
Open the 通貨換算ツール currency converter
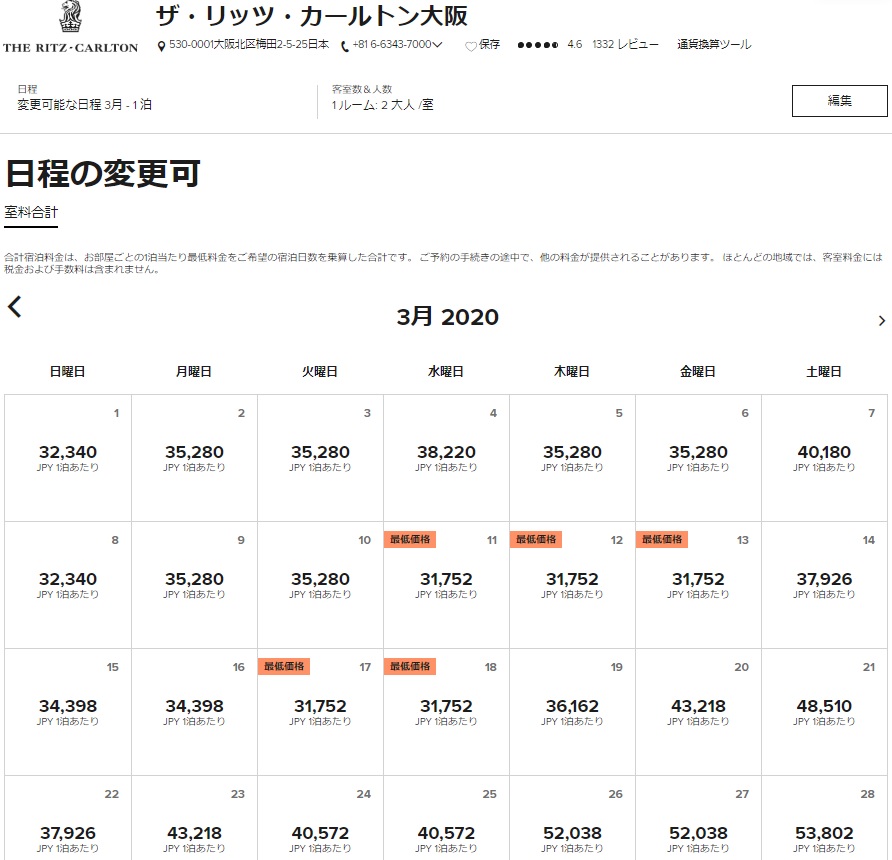coord(714,44)
